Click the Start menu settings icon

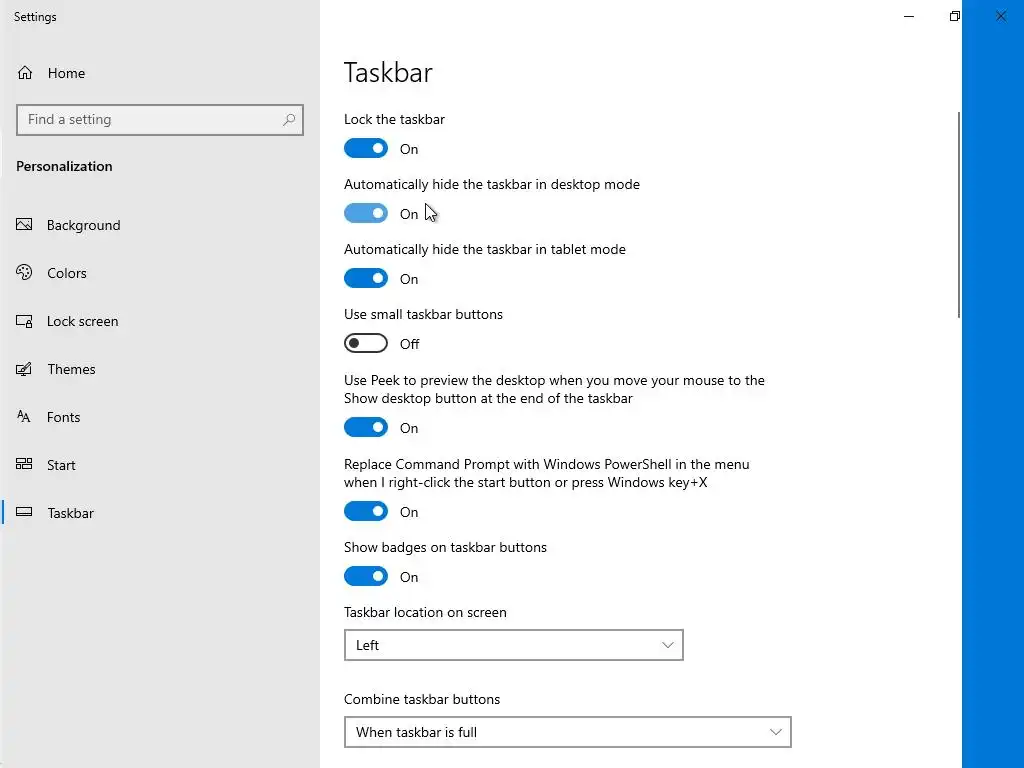(x=25, y=465)
